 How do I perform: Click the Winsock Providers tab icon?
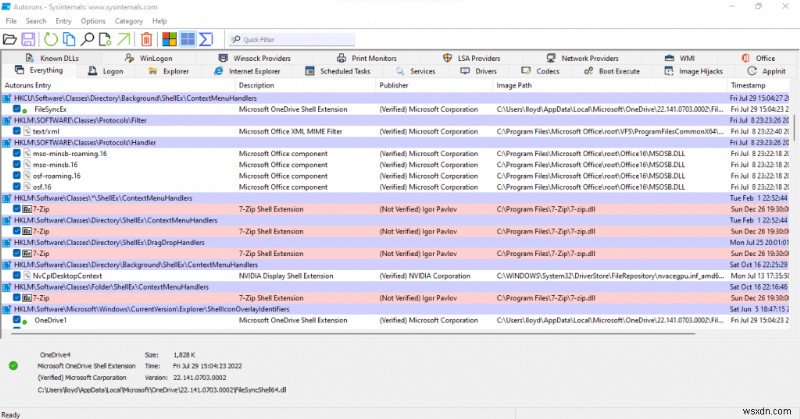223,58
